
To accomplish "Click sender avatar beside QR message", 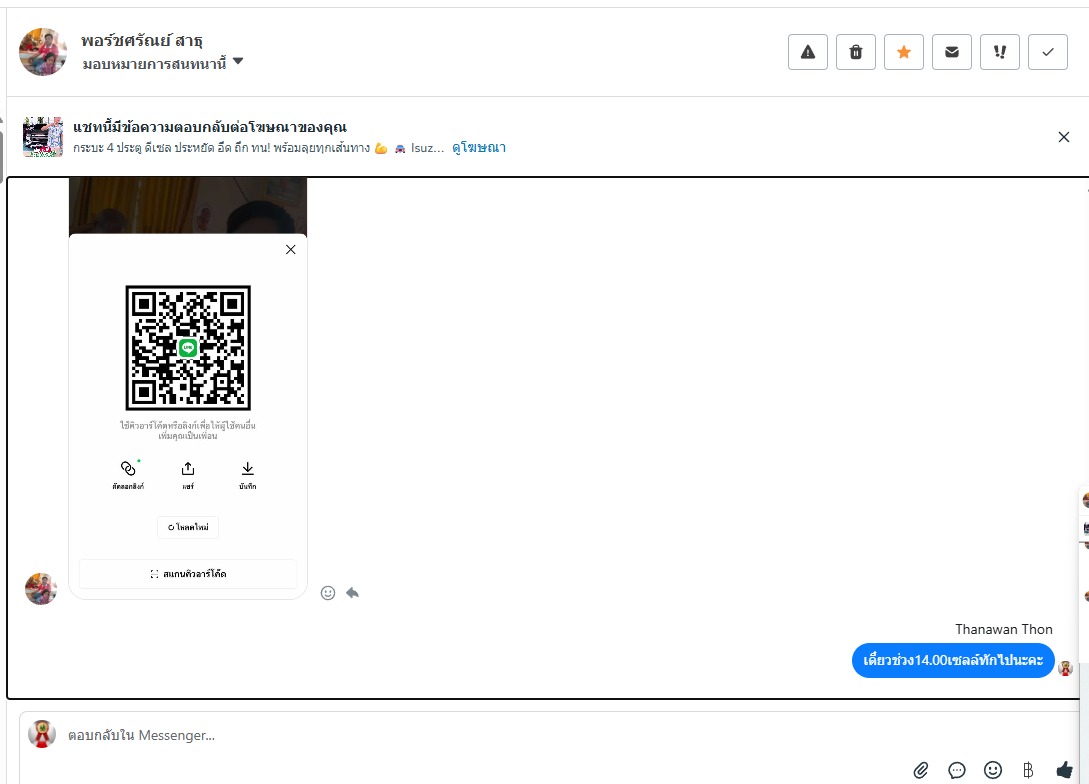I will coord(41,589).
